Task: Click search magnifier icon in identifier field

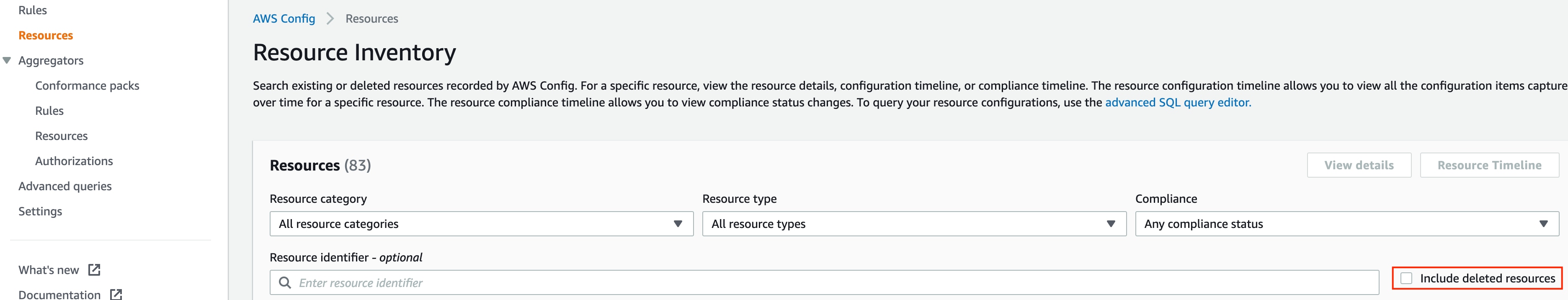Action: point(284,282)
